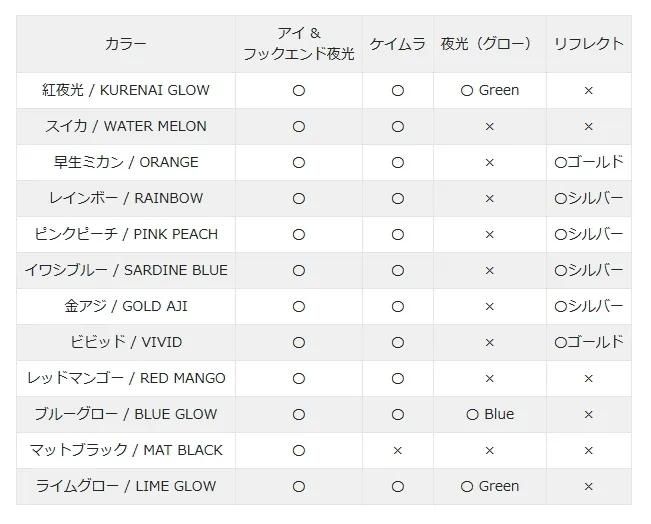Click the ○ Blue glow cell
This screenshot has width=651, height=524.
489,414
